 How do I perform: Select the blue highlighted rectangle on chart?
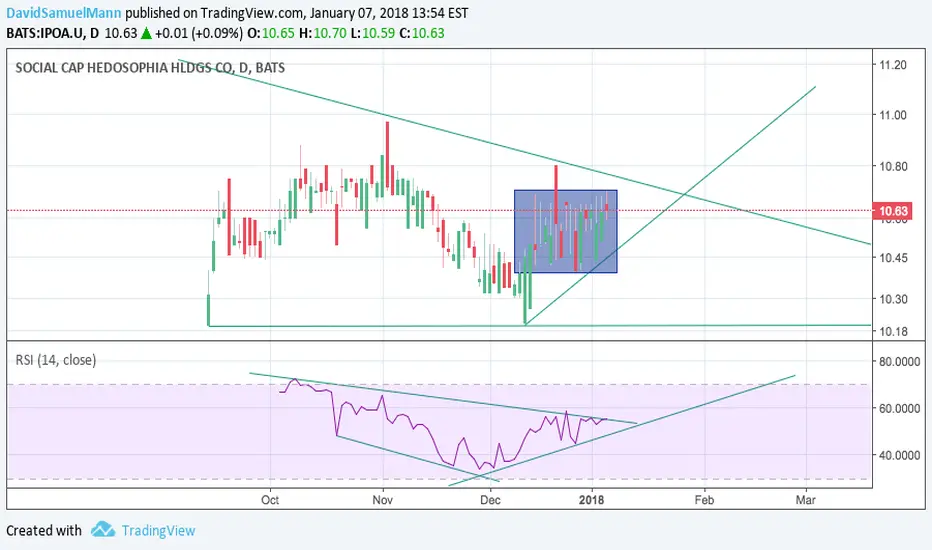[x=566, y=231]
